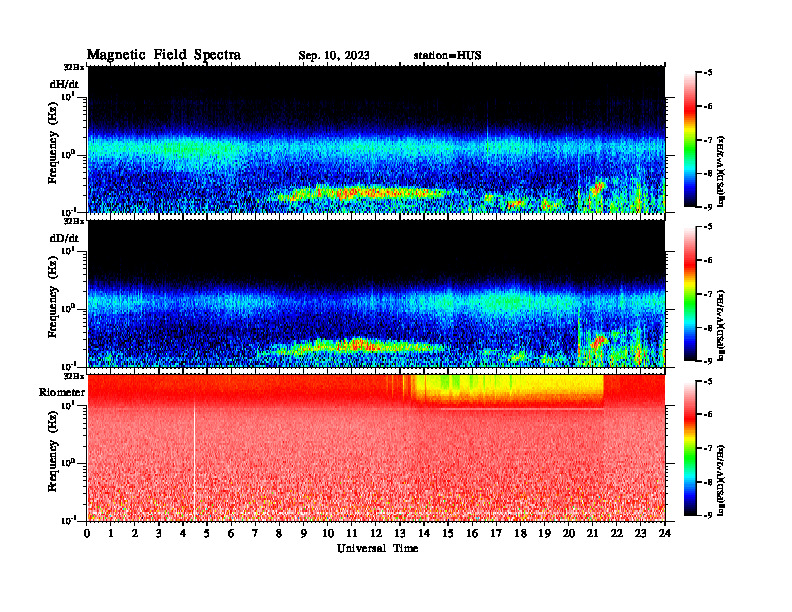Click the "dD/dt" panel label

click(x=64, y=238)
